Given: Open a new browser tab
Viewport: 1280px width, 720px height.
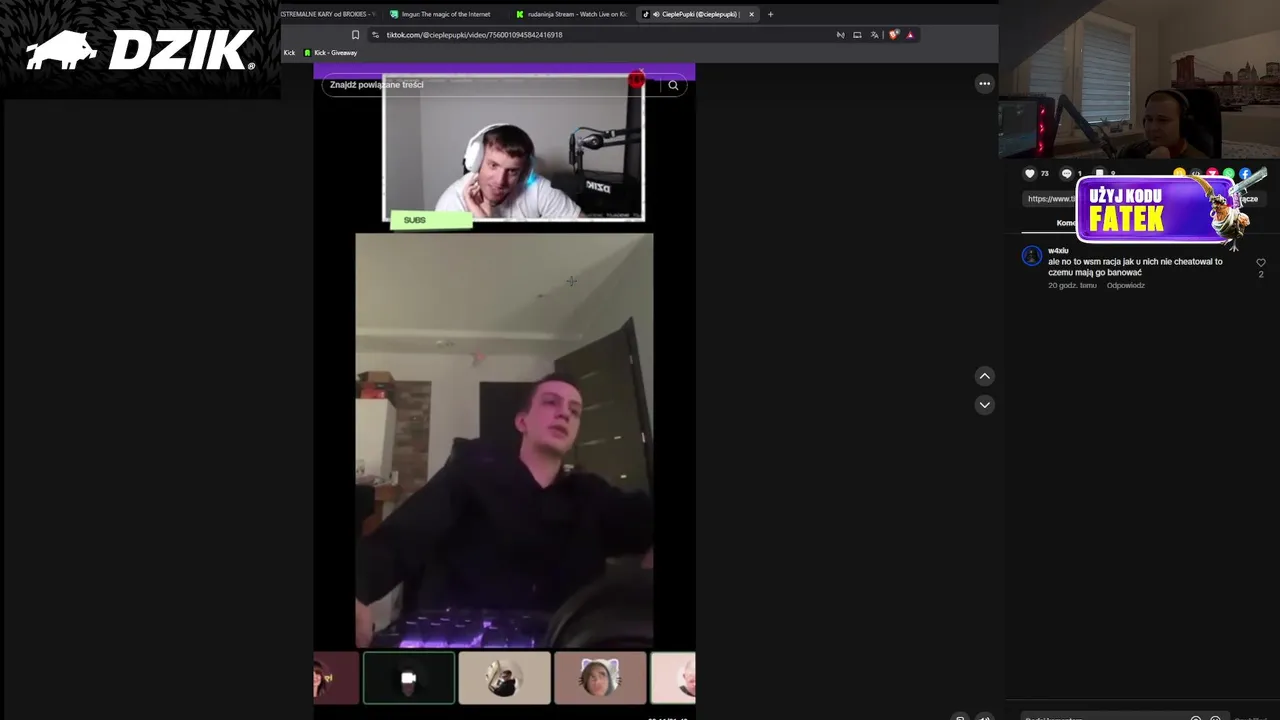Looking at the screenshot, I should 770,14.
